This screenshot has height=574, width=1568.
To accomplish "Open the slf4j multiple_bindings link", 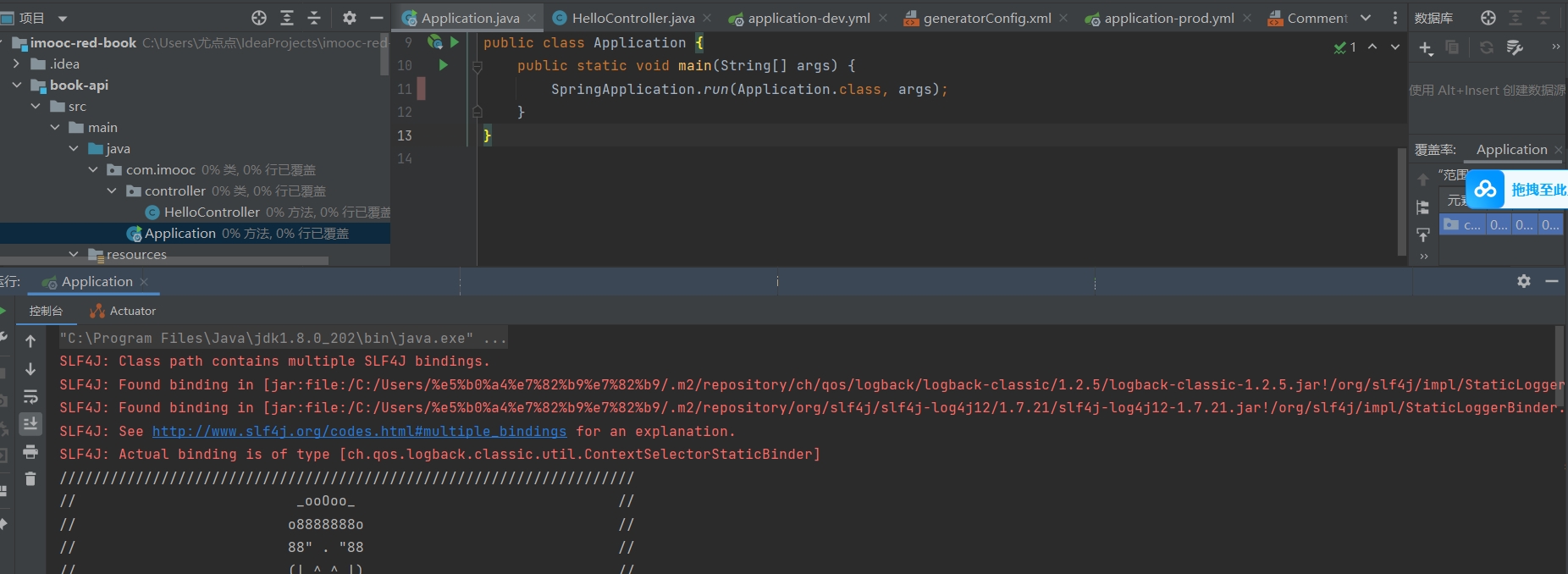I will click(x=359, y=431).
